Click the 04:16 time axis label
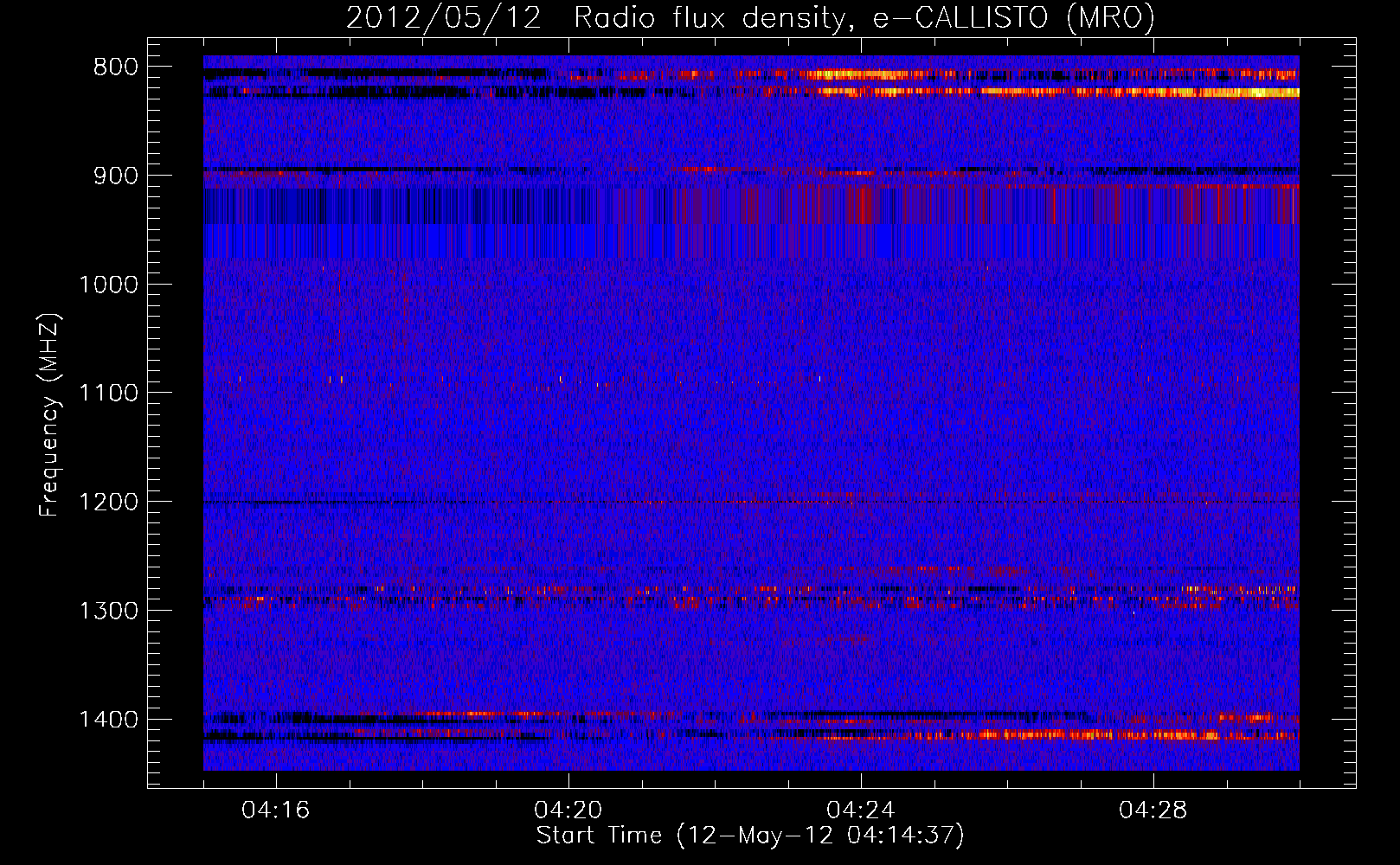Image resolution: width=1400 pixels, height=865 pixels. coord(276,811)
